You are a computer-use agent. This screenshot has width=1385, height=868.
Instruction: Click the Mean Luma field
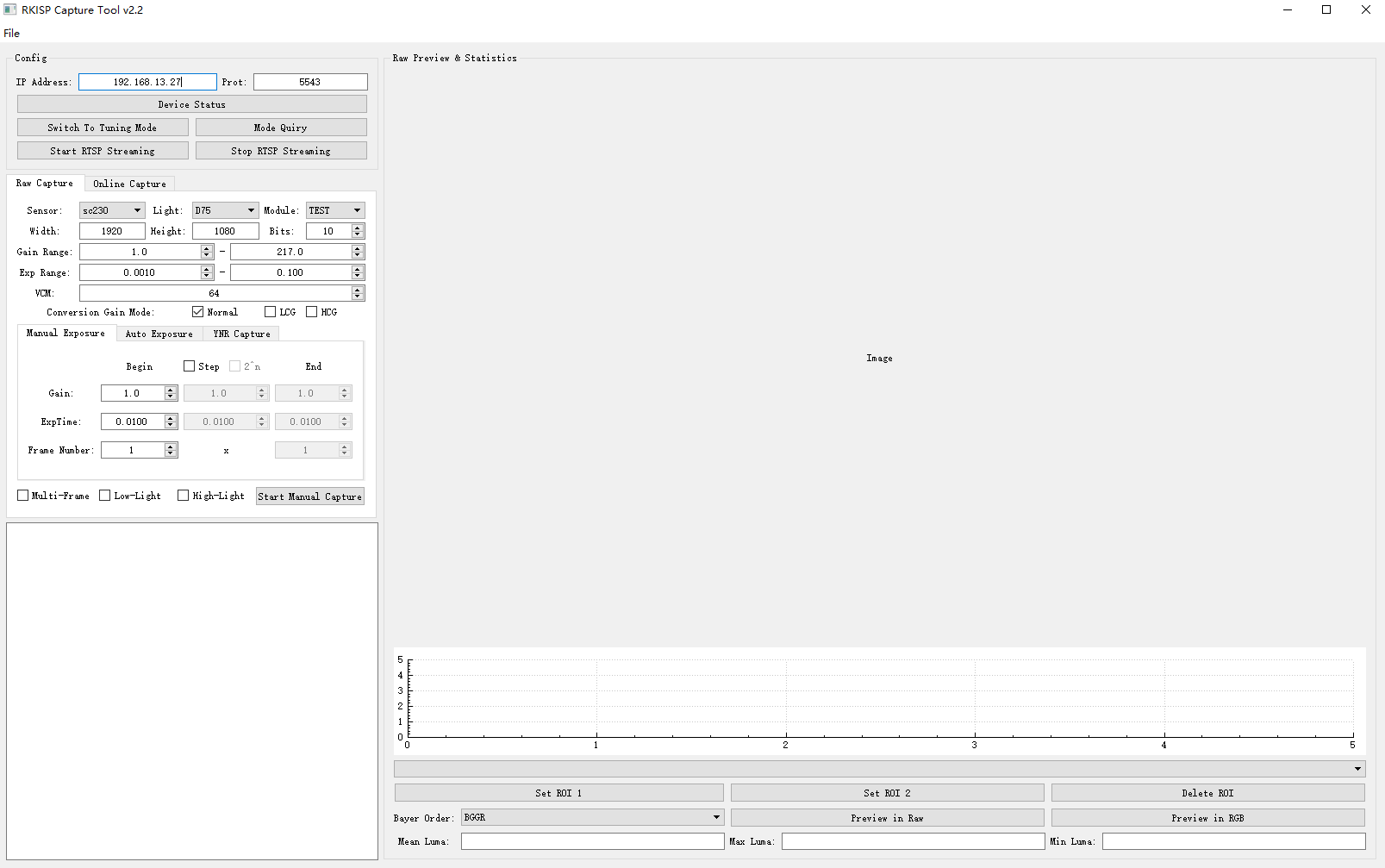[592, 841]
